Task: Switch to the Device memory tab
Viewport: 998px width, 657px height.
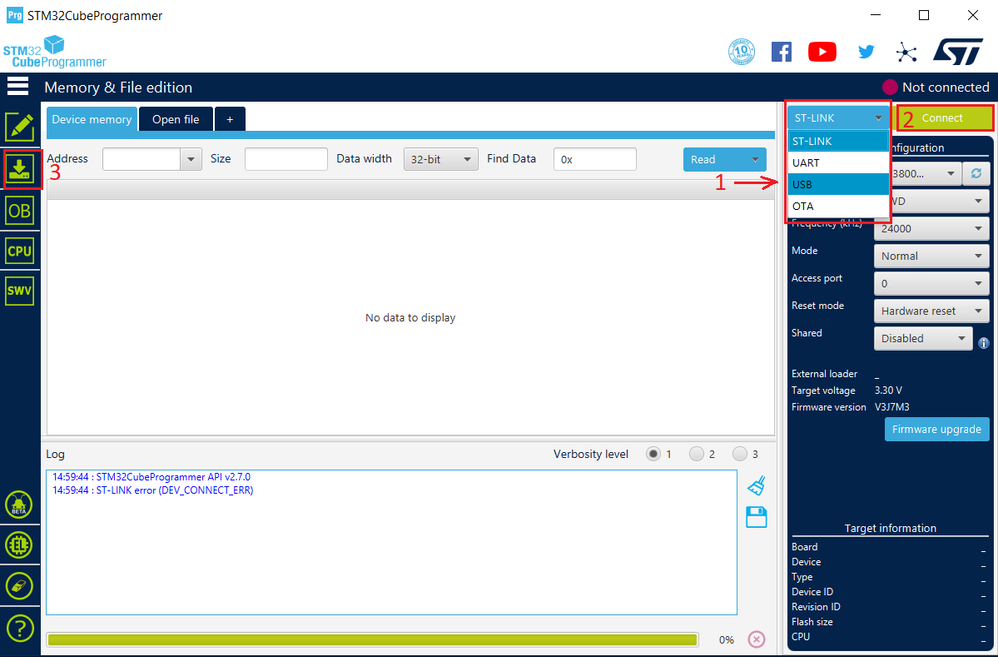Action: pyautogui.click(x=92, y=119)
